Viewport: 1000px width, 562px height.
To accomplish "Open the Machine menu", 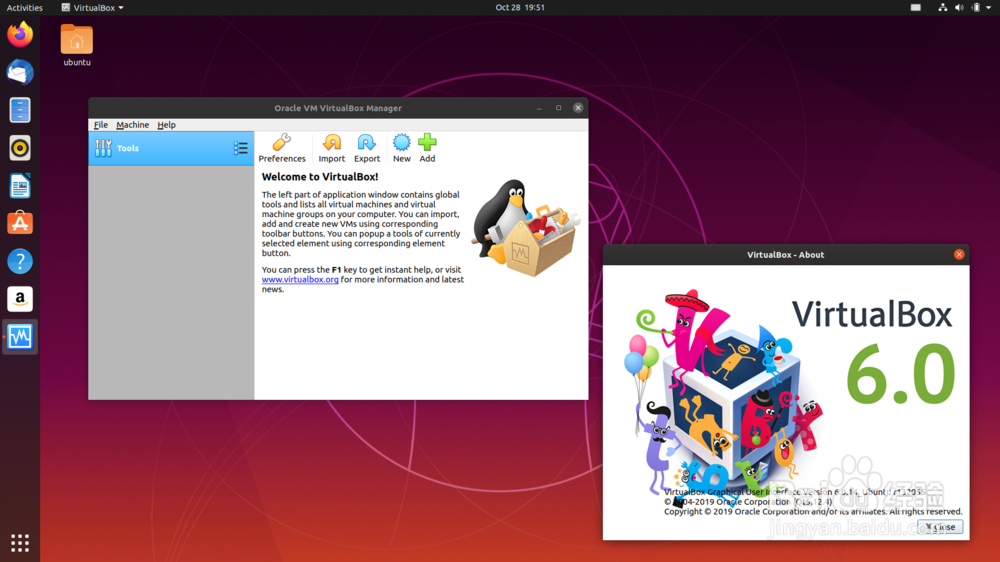I will (x=133, y=125).
